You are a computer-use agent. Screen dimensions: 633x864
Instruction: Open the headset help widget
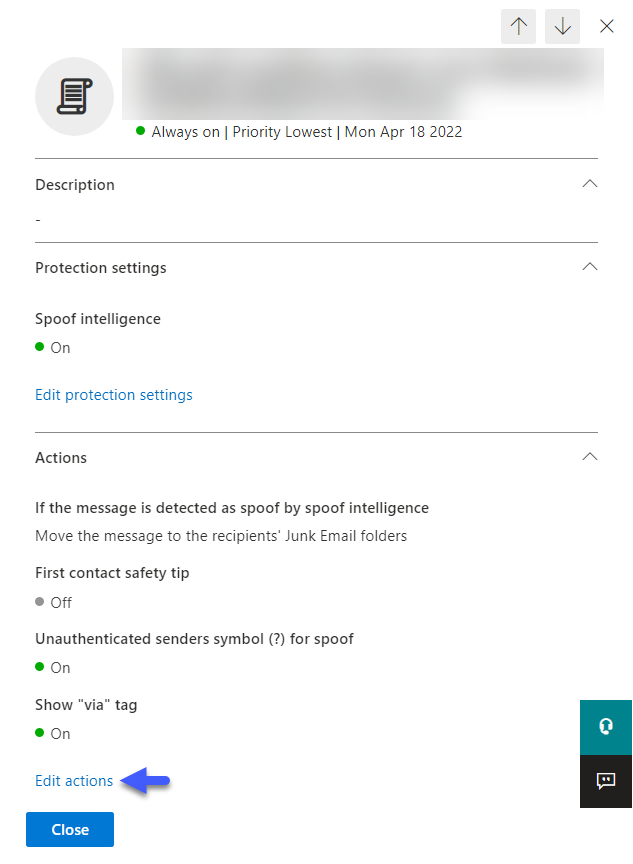point(605,727)
